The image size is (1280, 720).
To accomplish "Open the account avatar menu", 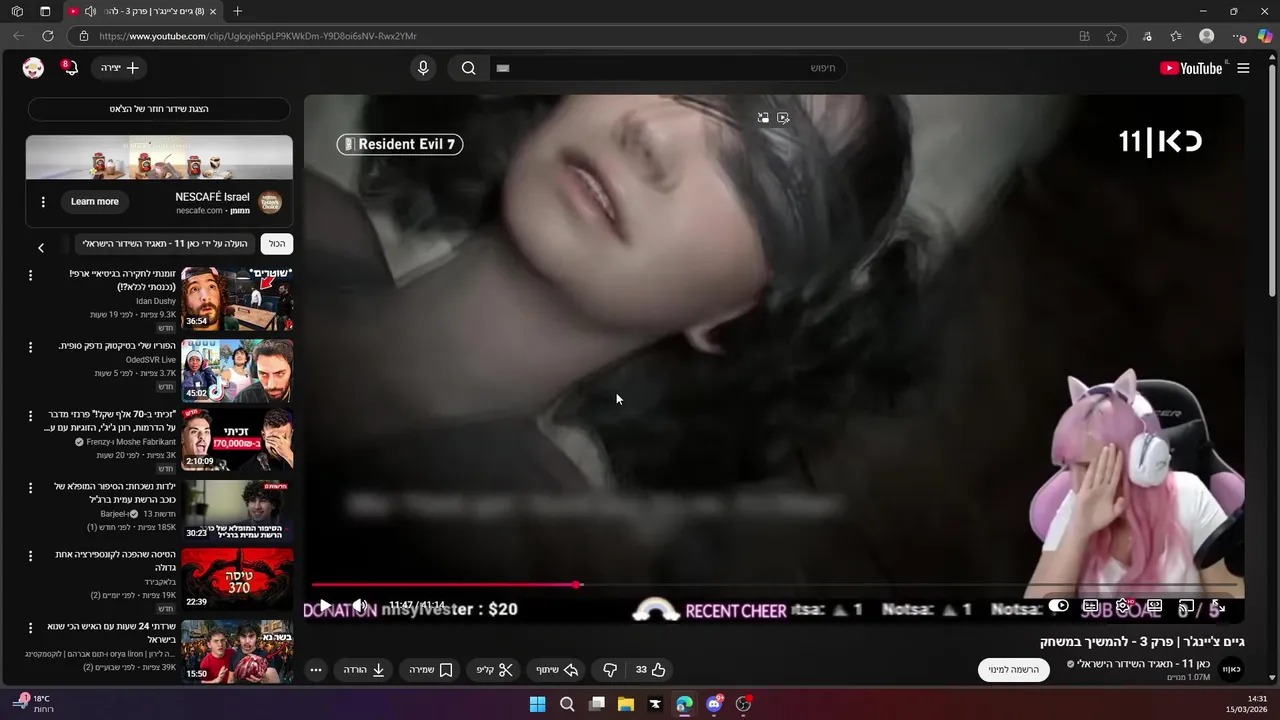I will tap(33, 68).
